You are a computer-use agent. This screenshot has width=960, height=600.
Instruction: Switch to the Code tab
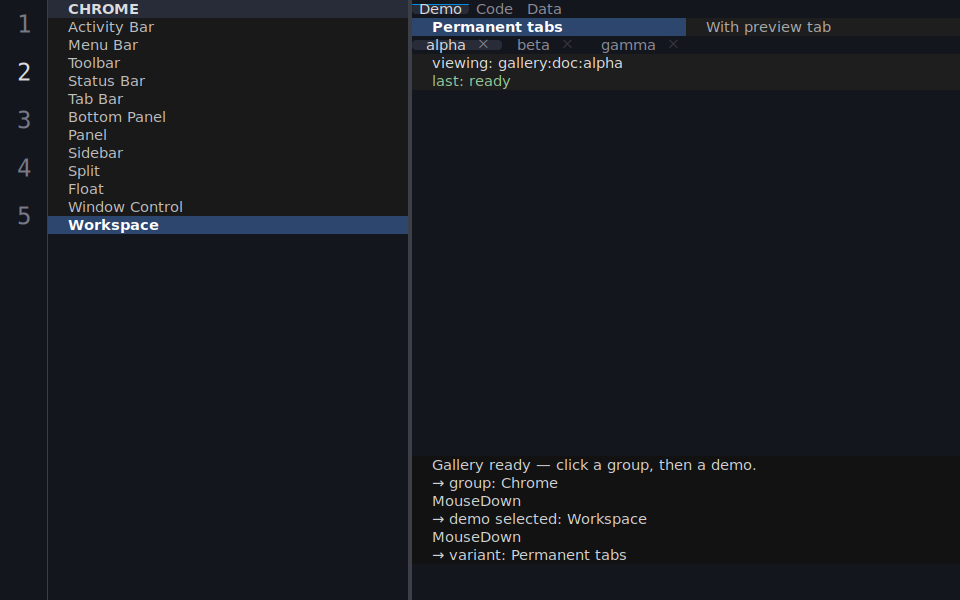494,9
